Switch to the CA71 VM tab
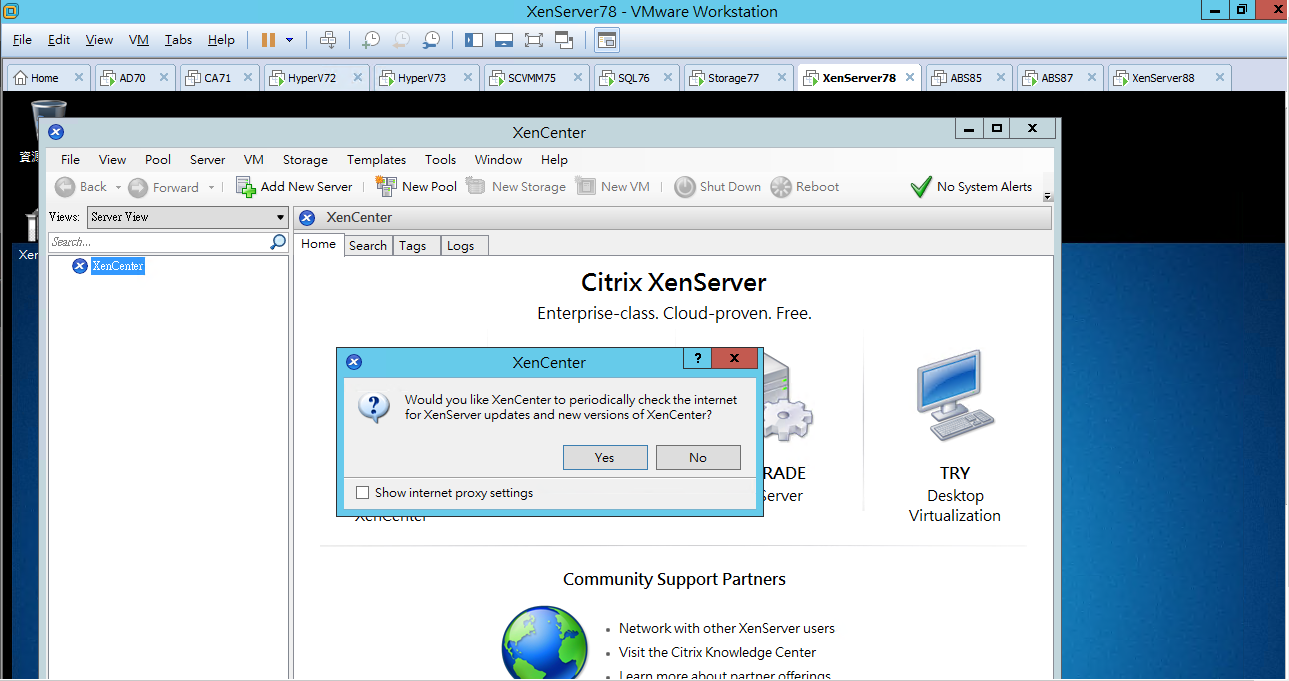The height and width of the screenshot is (681, 1289). (221, 77)
